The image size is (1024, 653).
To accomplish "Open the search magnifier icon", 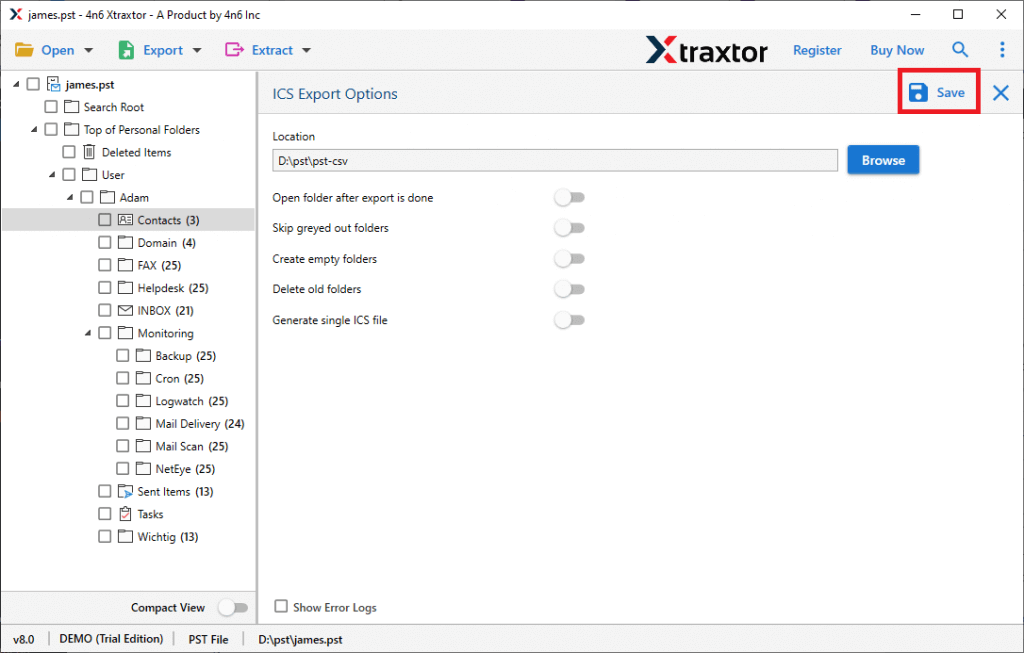I will tap(959, 50).
